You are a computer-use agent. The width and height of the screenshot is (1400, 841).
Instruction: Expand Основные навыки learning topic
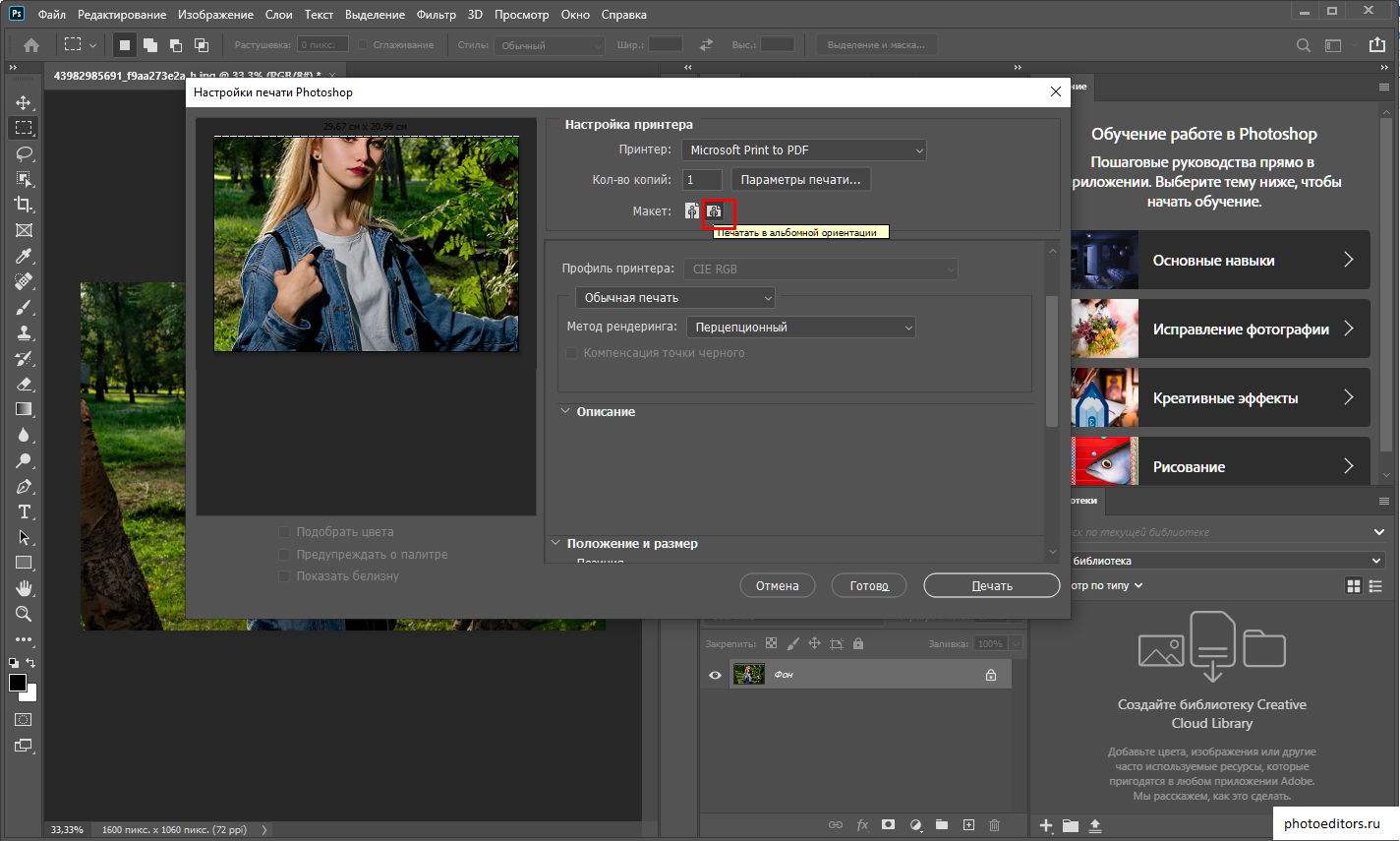pyautogui.click(x=1220, y=261)
